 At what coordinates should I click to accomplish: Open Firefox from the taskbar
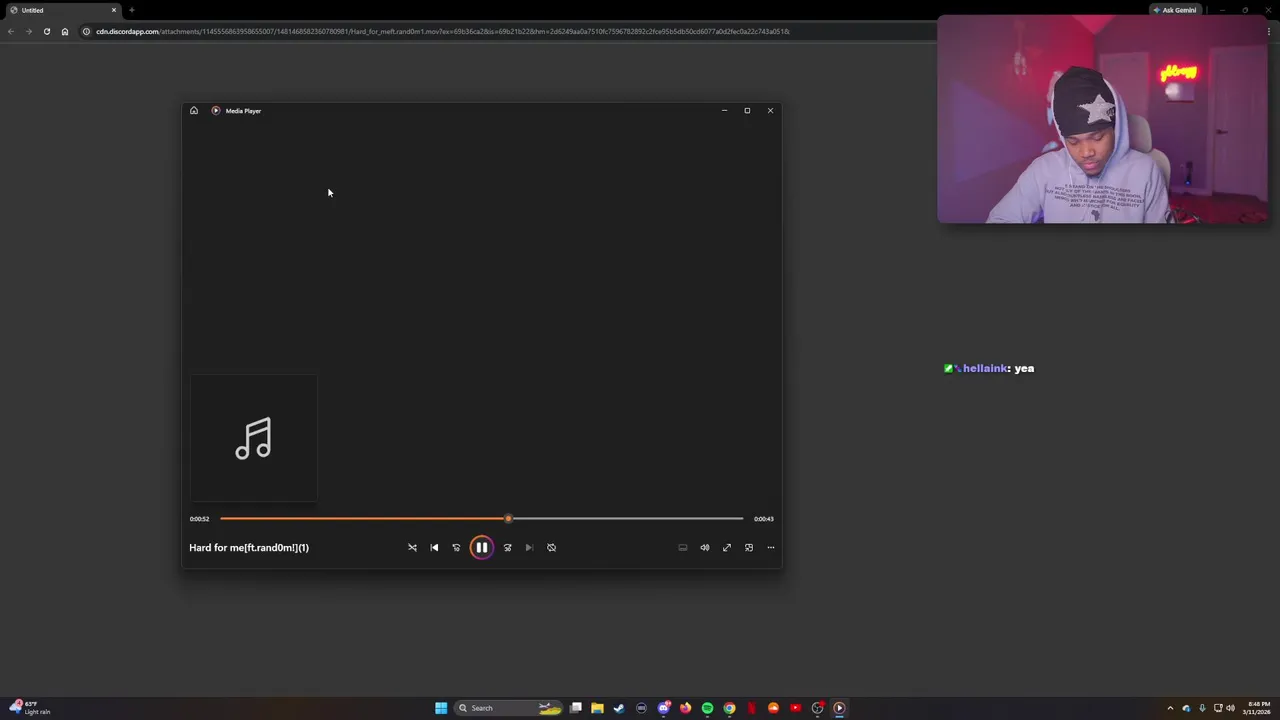click(685, 708)
